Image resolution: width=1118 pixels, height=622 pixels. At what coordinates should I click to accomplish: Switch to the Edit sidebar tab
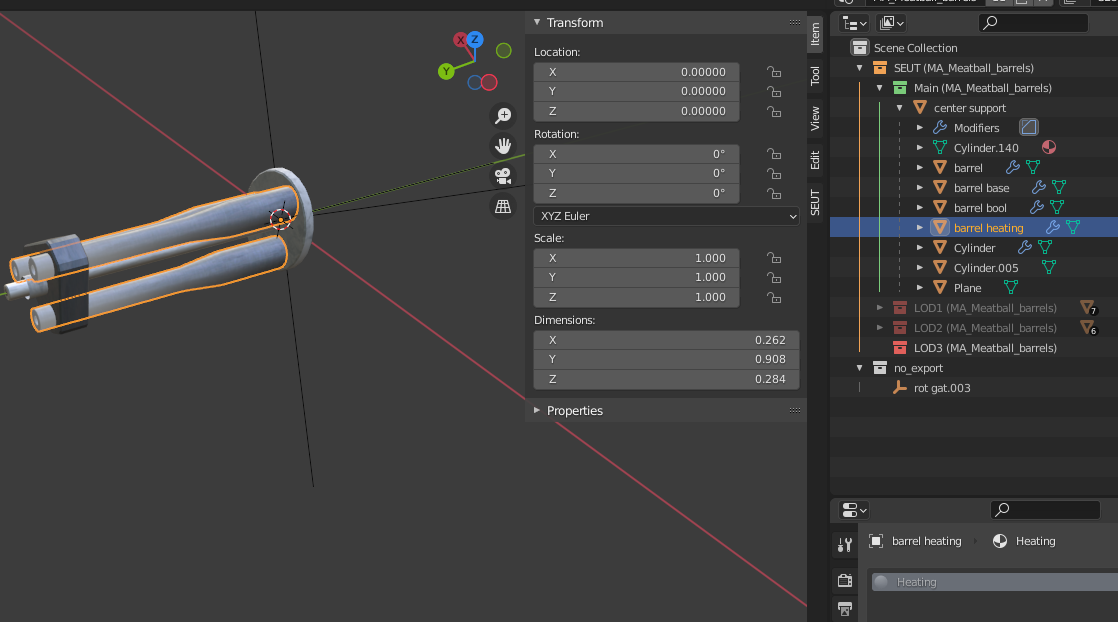815,160
